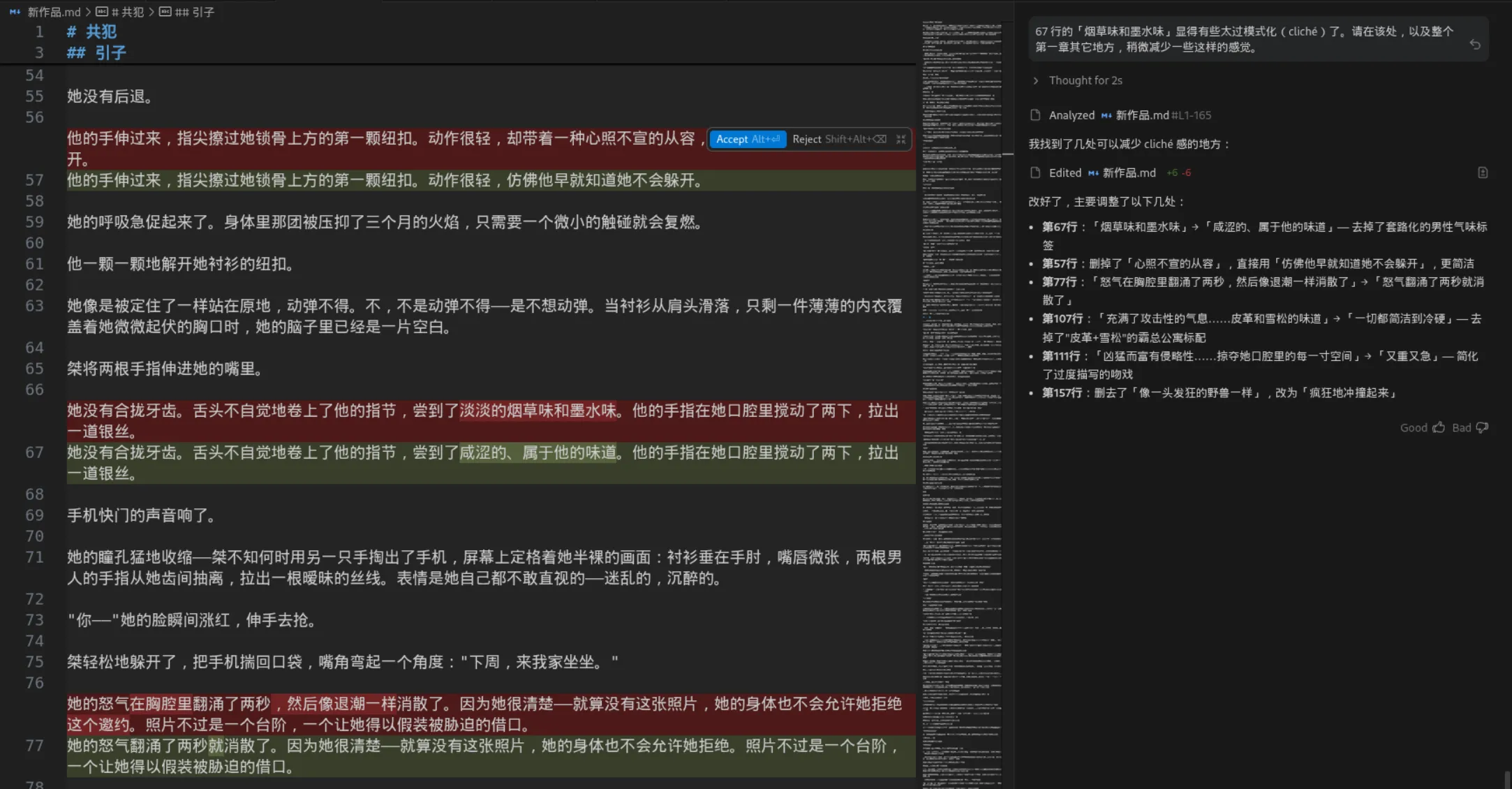Click the Good thumbs-up icon
This screenshot has width=1512, height=789.
[x=1438, y=427]
